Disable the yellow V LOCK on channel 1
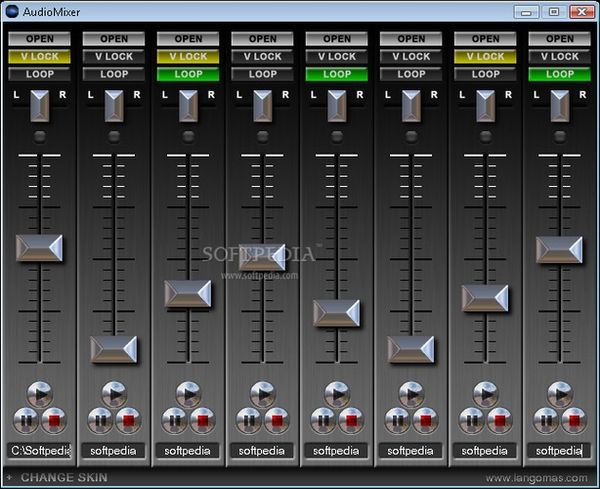 click(x=39, y=57)
